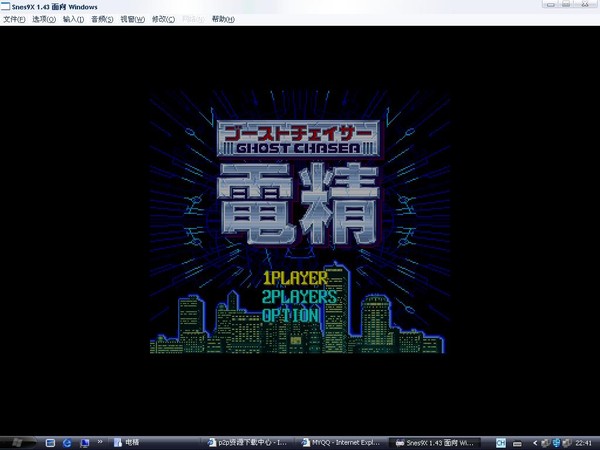Select OPTION on the game title screen
Image resolution: width=600 pixels, height=450 pixels.
pyautogui.click(x=290, y=315)
